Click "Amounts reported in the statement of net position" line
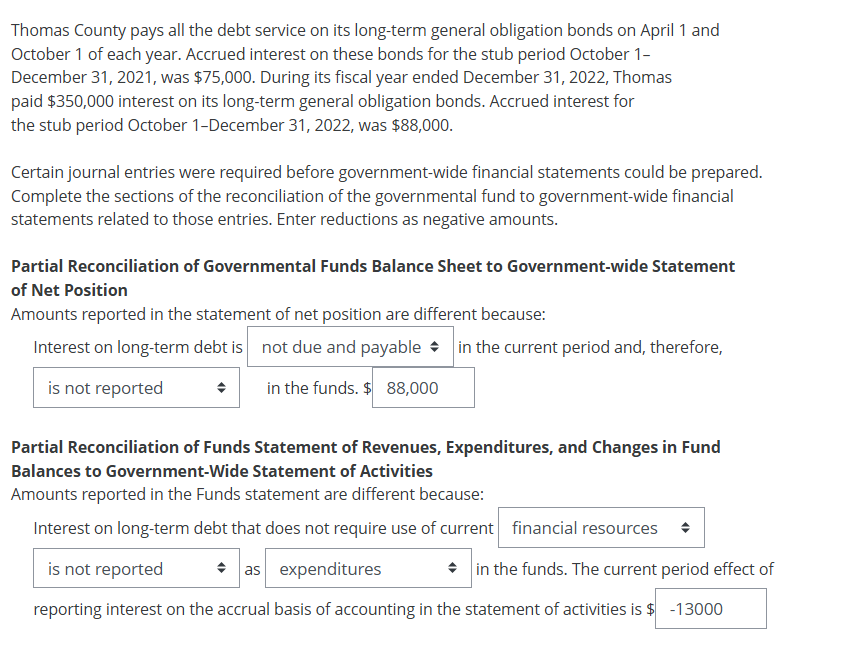Screen dimensions: 841x657 click(x=278, y=314)
